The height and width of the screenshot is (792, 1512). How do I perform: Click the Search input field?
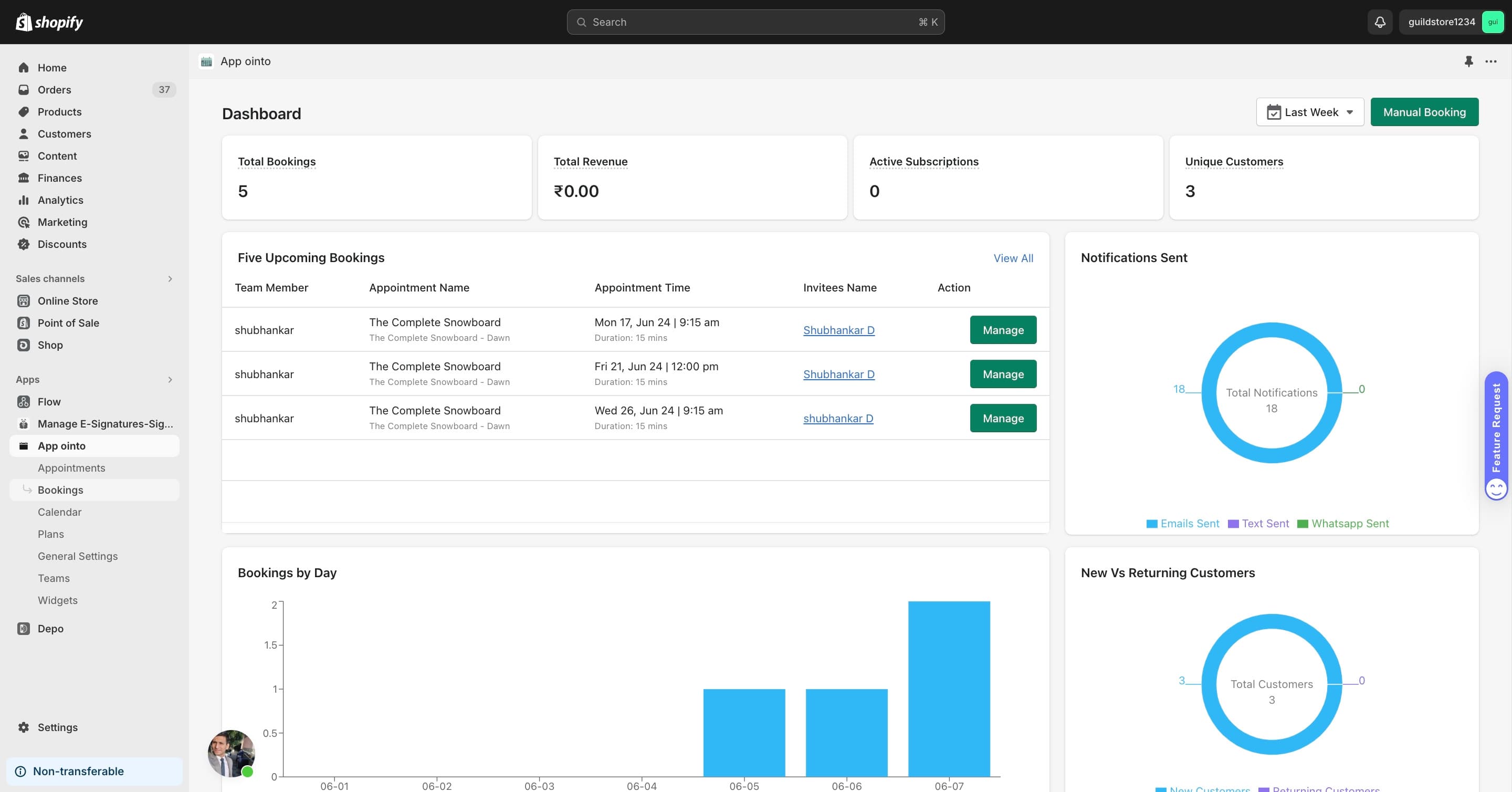click(x=755, y=22)
